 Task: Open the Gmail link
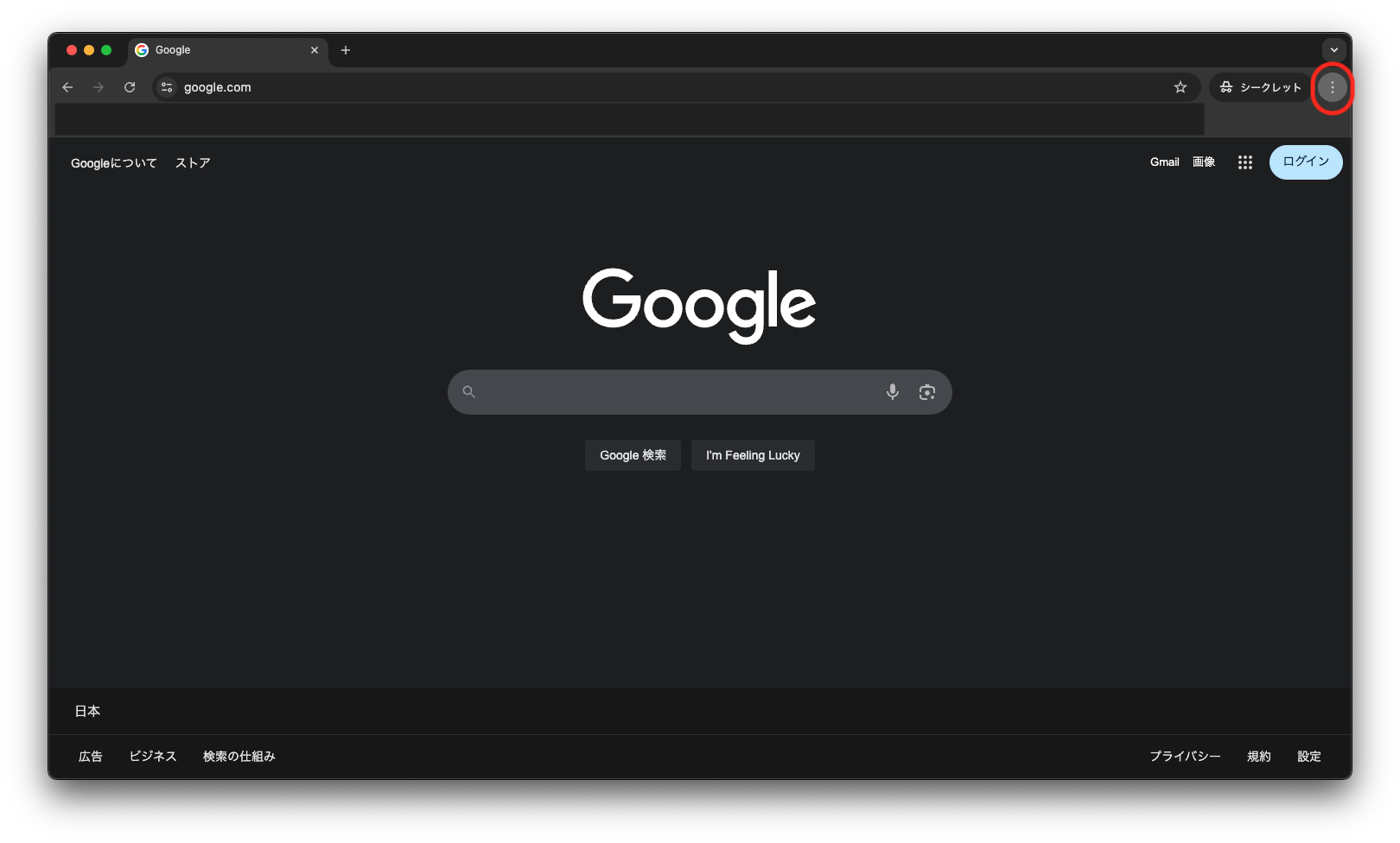pyautogui.click(x=1164, y=162)
